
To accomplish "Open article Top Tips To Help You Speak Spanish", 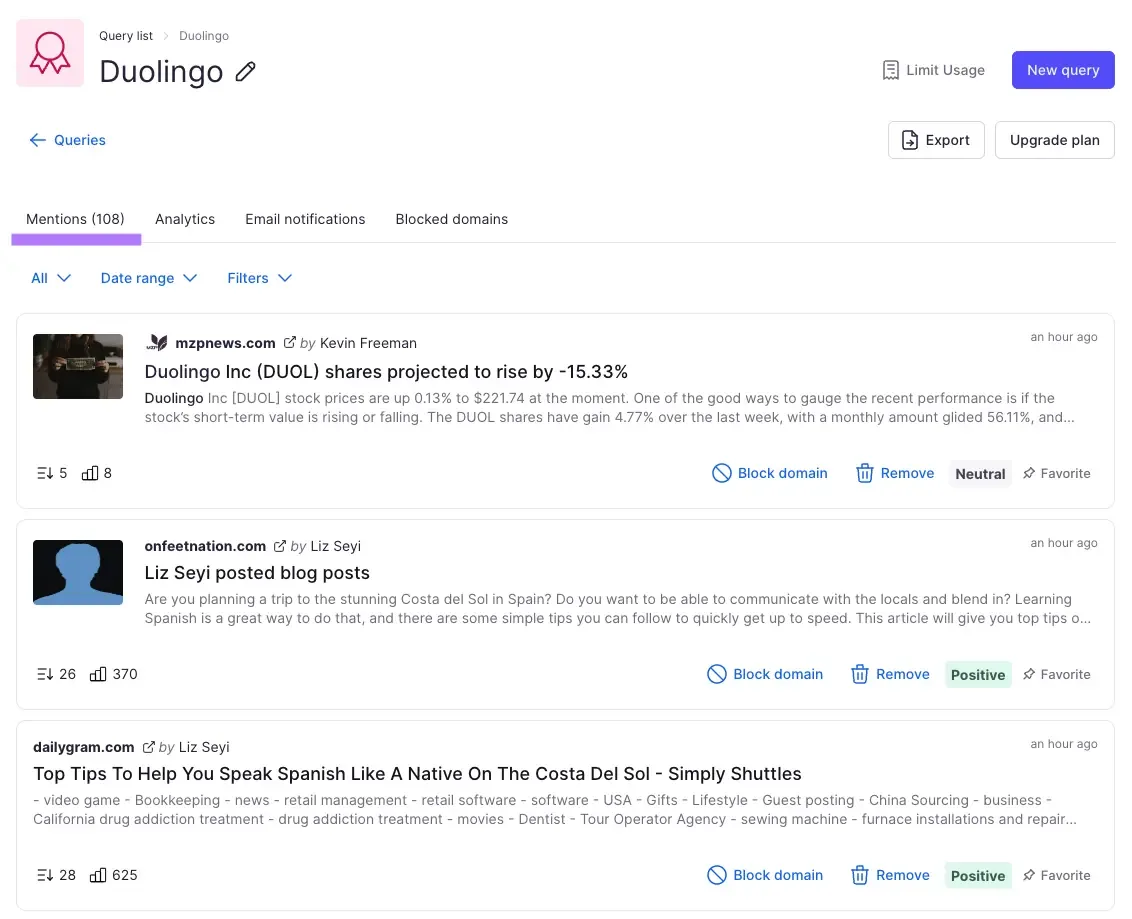I will coord(417,773).
